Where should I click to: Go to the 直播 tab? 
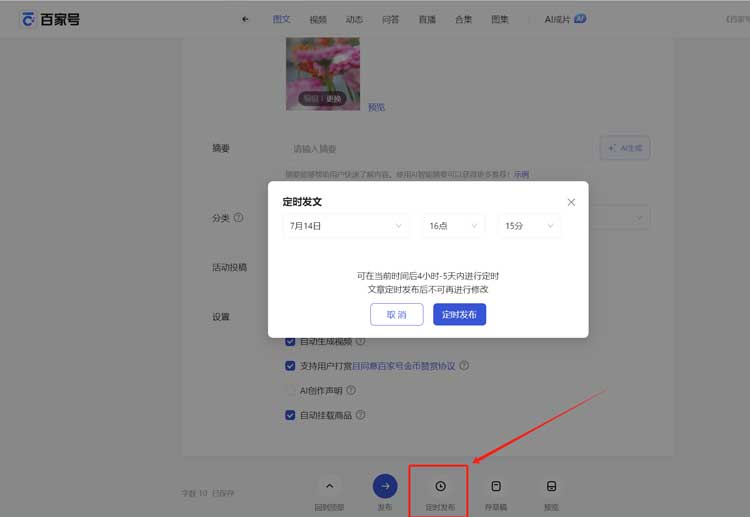click(x=427, y=19)
